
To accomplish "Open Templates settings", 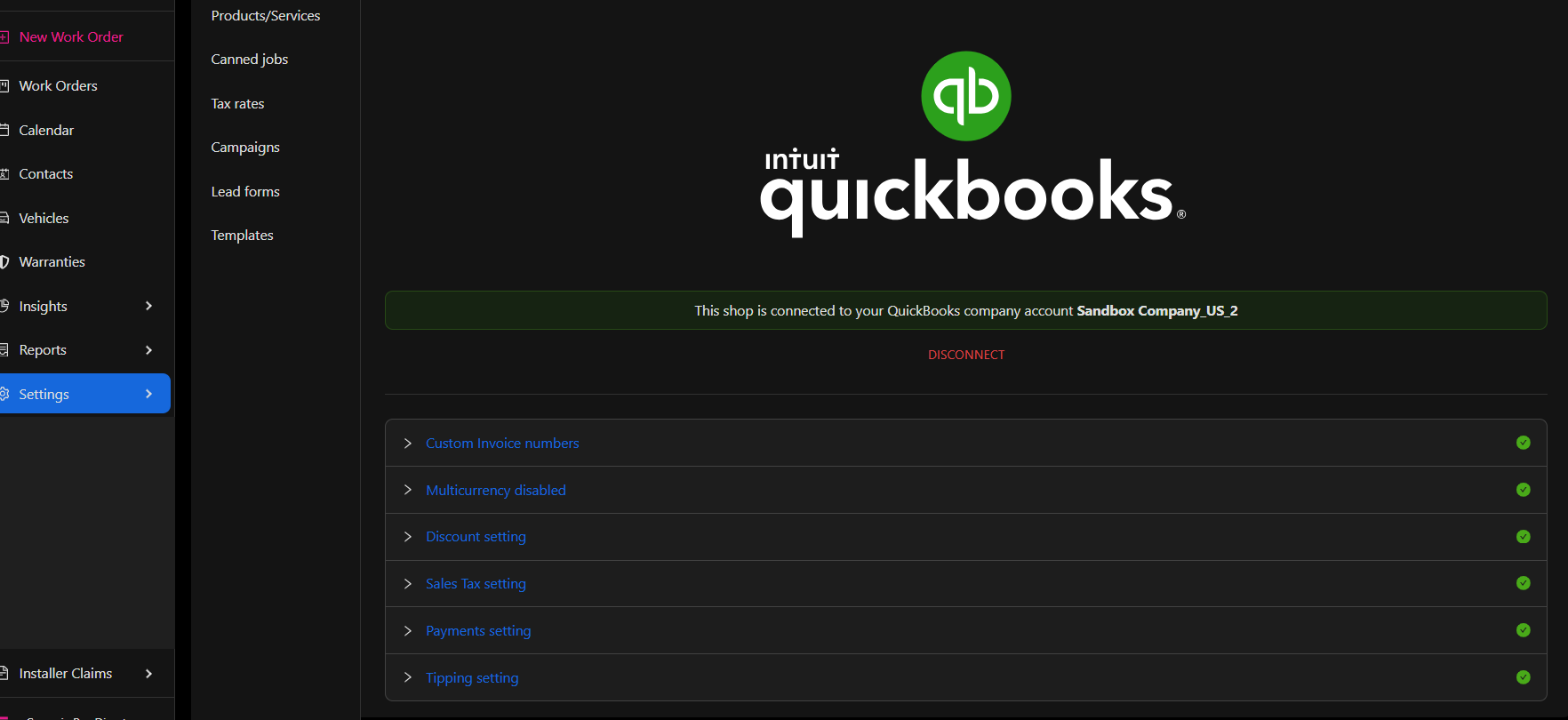I will point(242,236).
